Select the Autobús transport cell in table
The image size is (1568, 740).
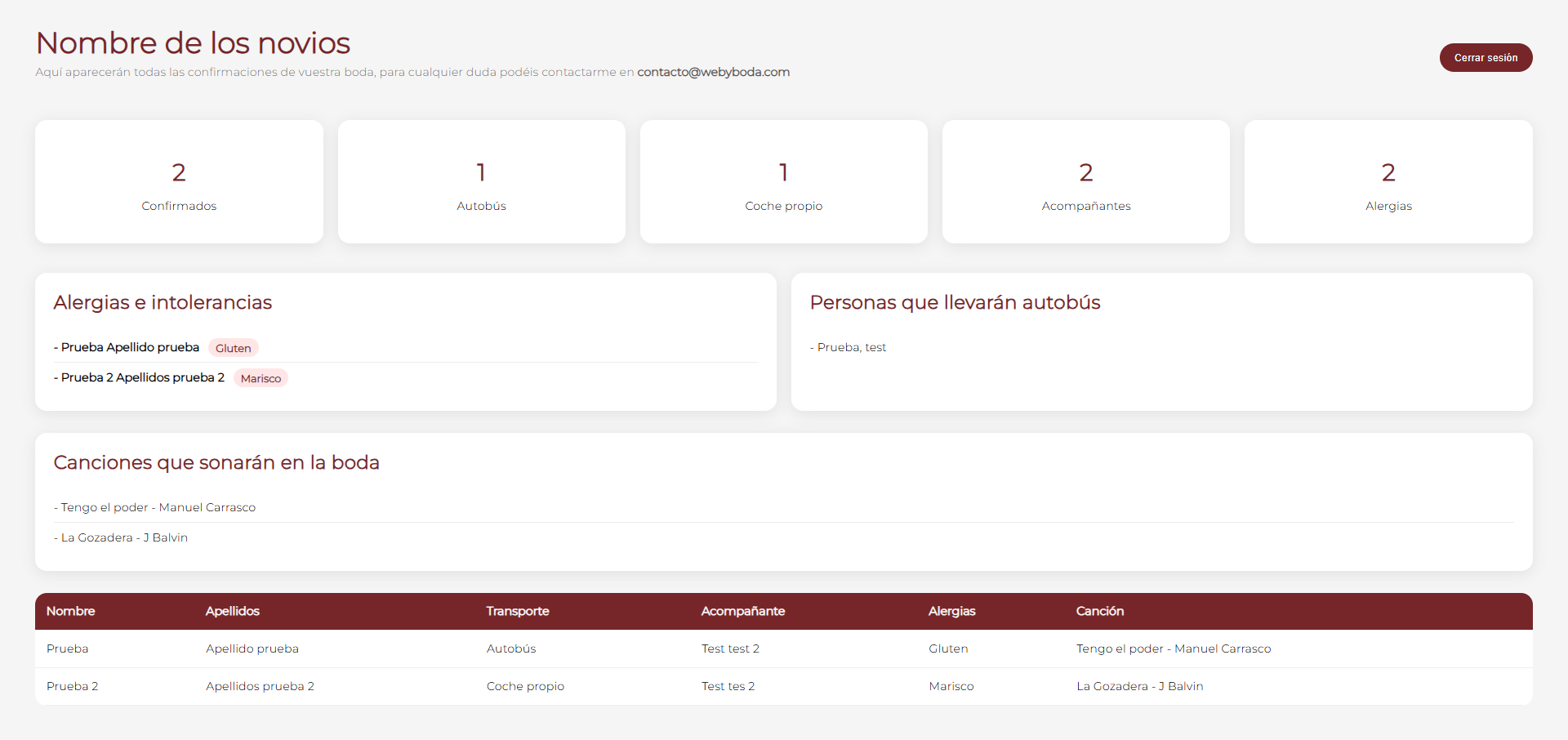click(511, 649)
